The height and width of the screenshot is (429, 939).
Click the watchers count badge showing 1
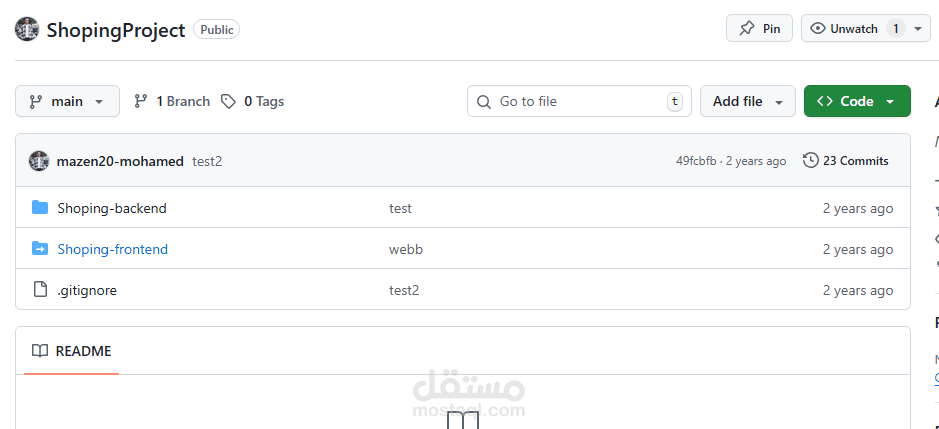tap(896, 29)
